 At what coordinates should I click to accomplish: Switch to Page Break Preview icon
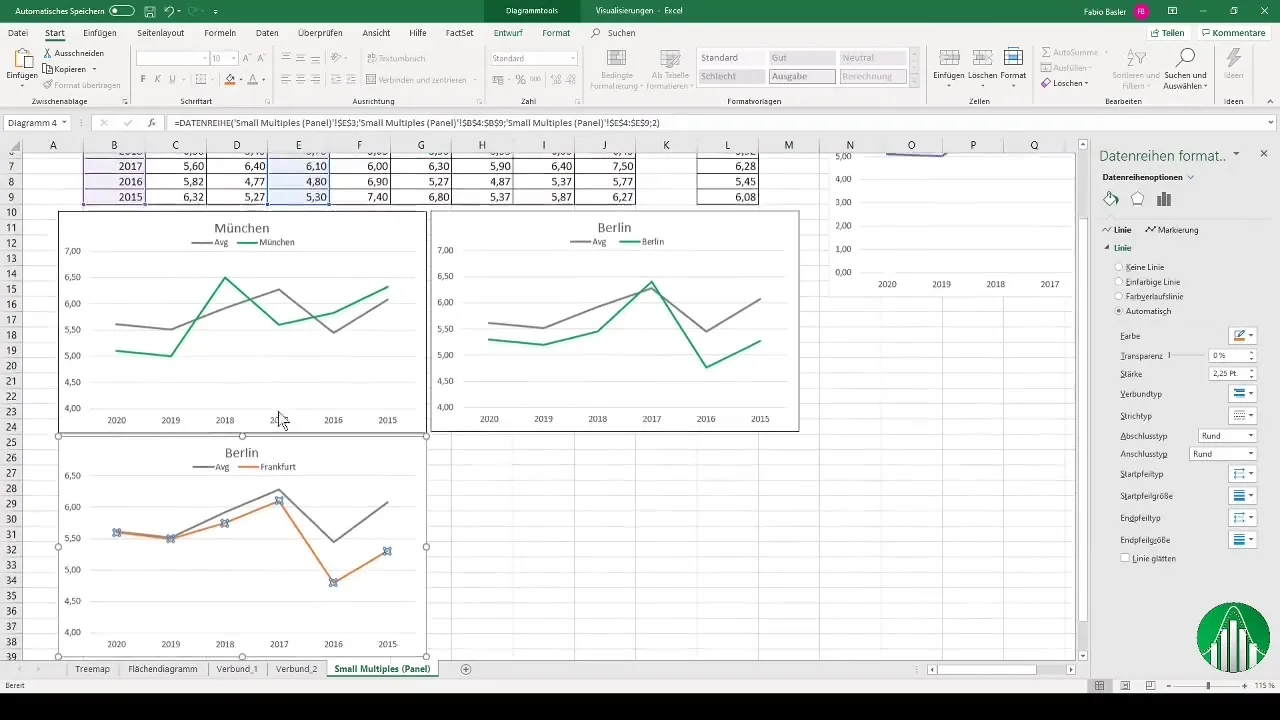click(x=1150, y=686)
